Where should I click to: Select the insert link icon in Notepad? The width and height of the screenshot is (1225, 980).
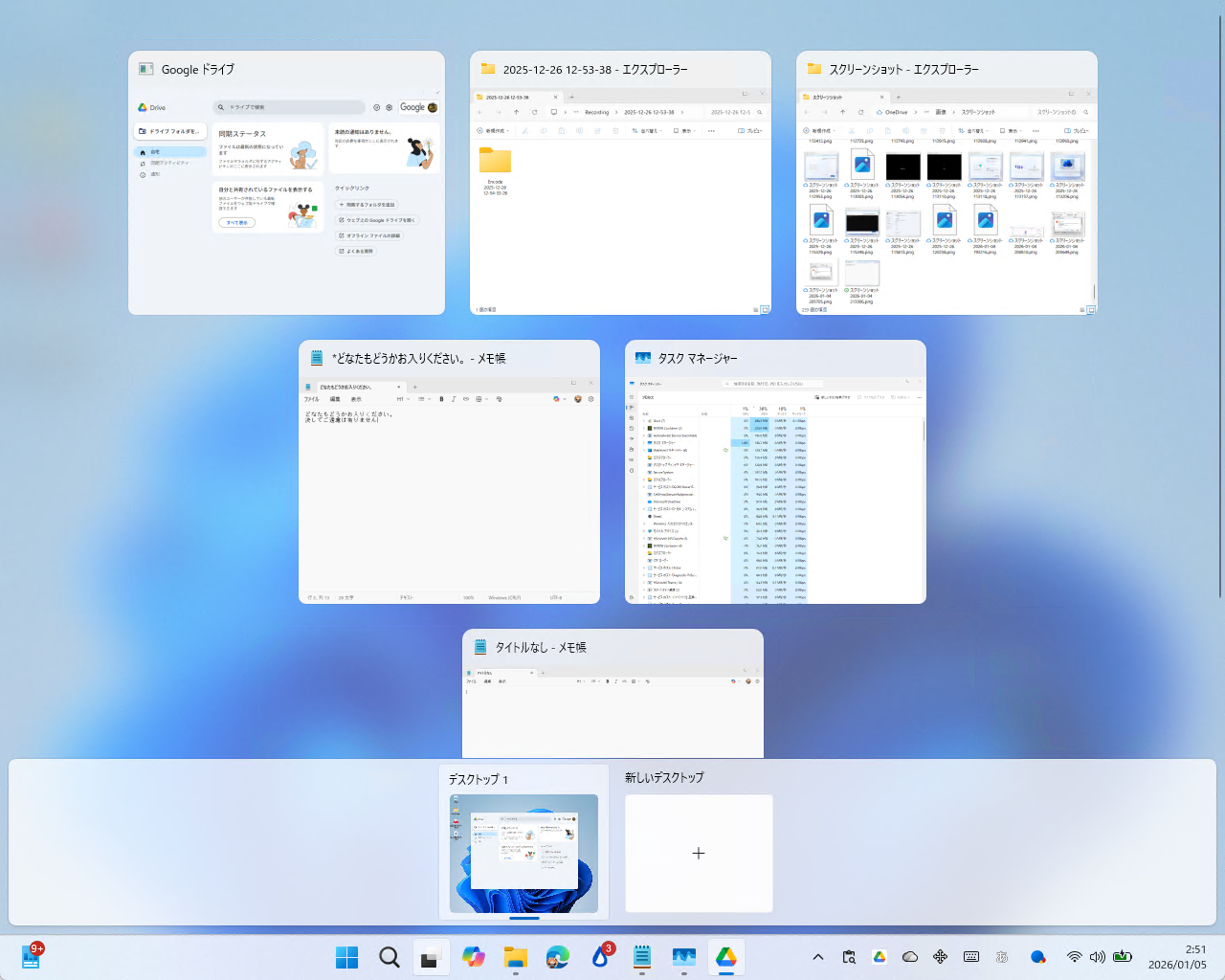point(466,399)
